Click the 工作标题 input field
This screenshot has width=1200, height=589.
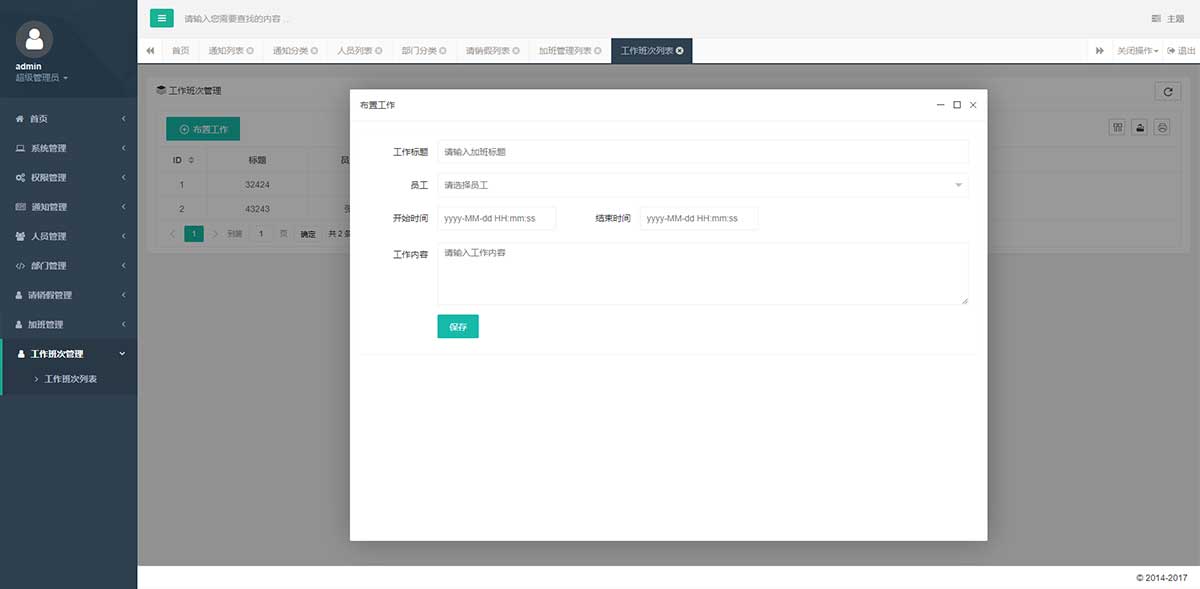coord(702,152)
